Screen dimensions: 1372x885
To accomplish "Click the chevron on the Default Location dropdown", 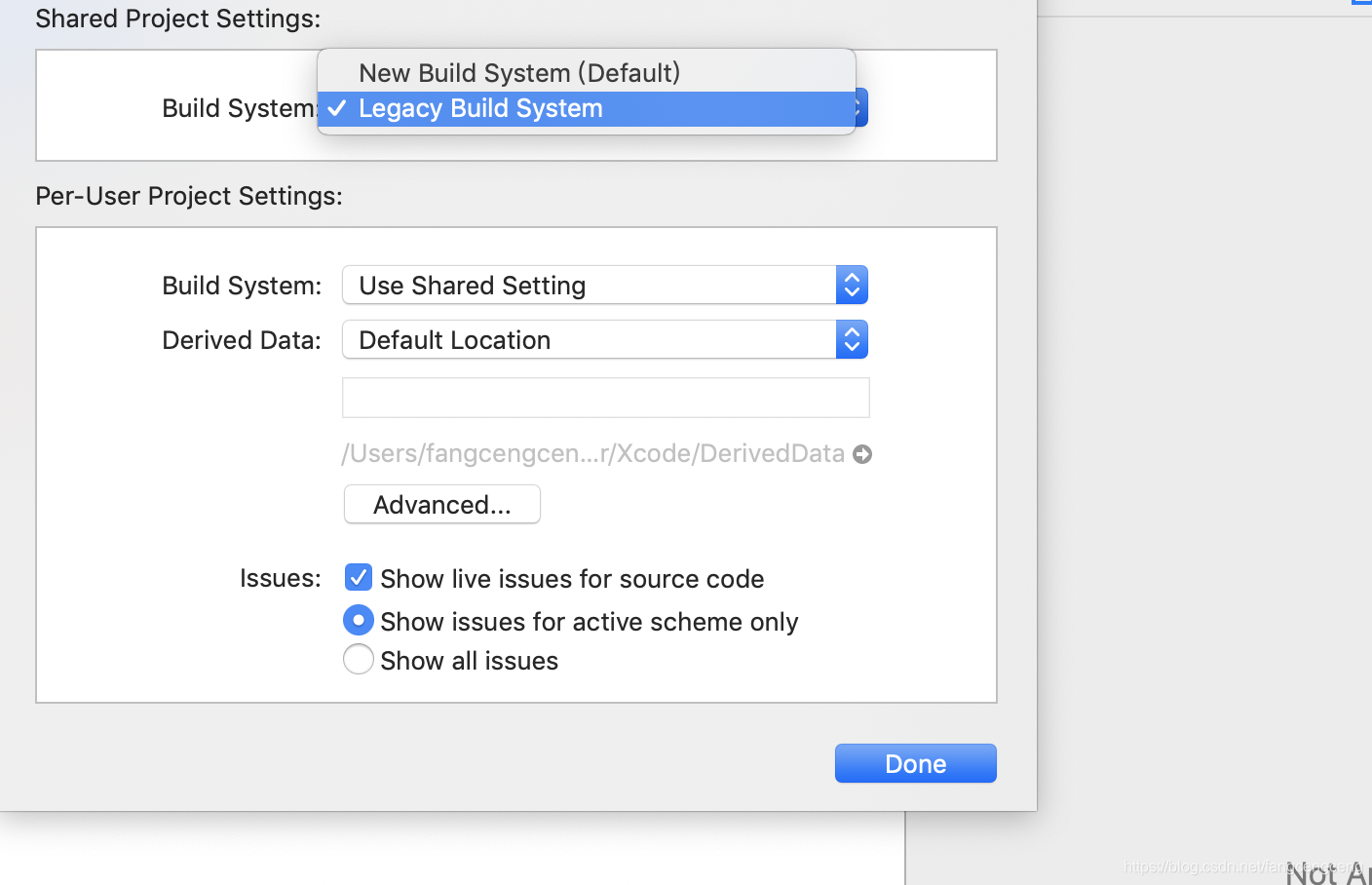I will (852, 339).
